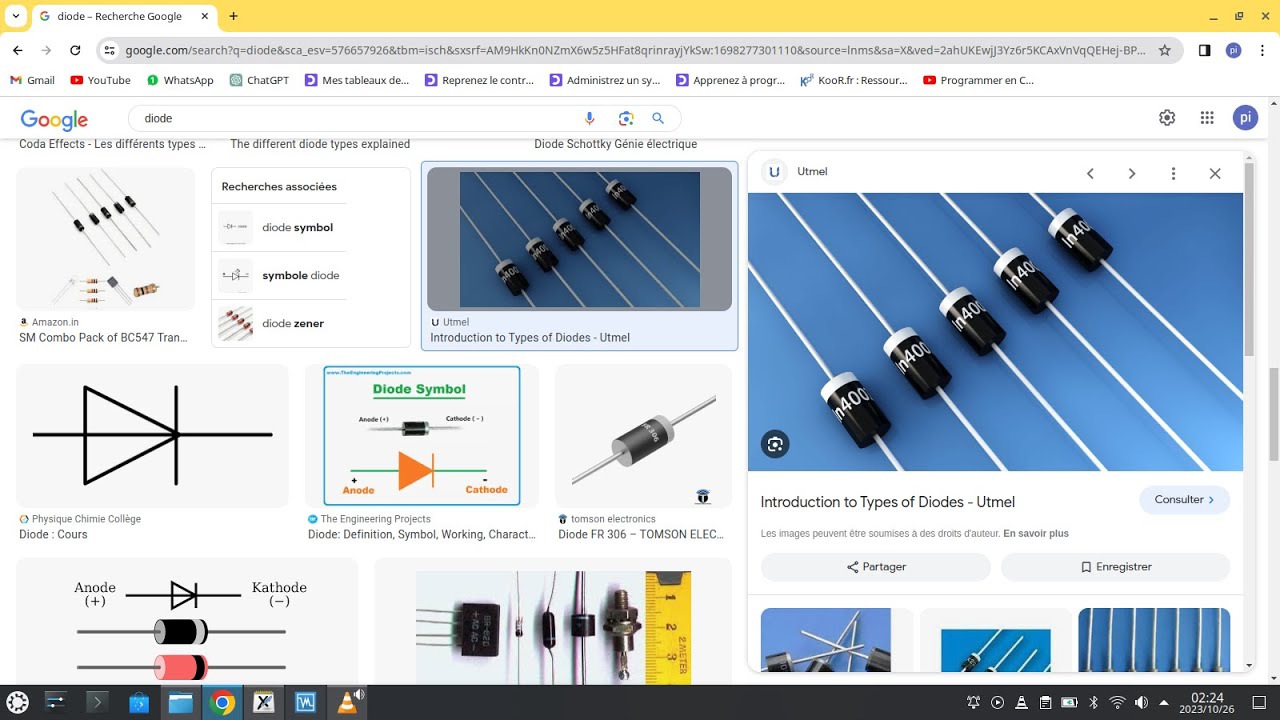This screenshot has height=720, width=1280.
Task: Open The Engineering Projects Diode Symbol image
Action: click(422, 435)
